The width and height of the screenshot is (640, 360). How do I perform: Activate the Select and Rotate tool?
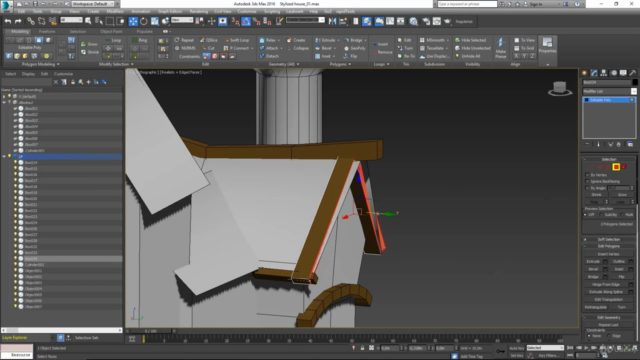click(144, 21)
